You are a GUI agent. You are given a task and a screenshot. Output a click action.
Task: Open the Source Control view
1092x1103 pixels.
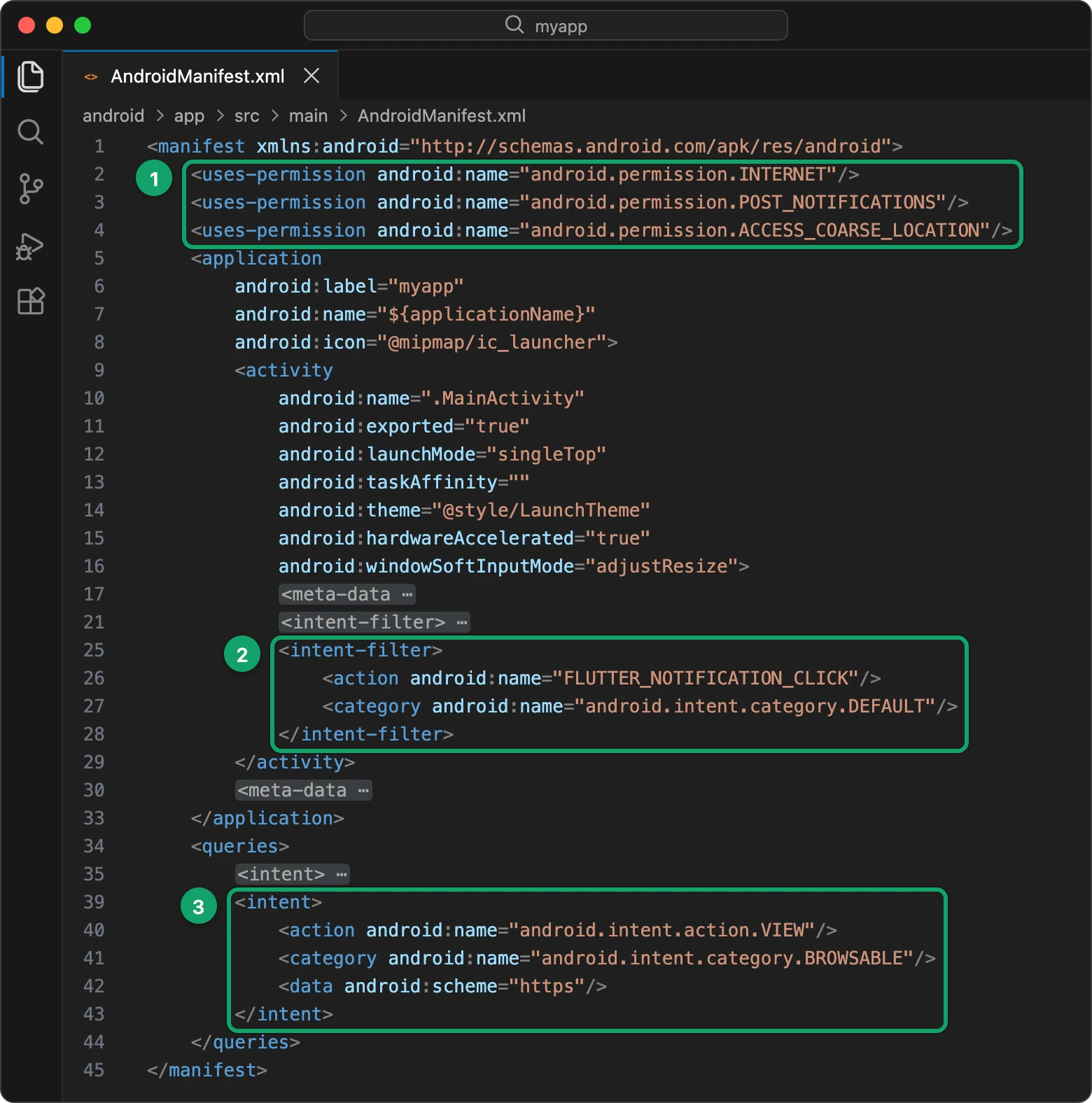tap(30, 189)
